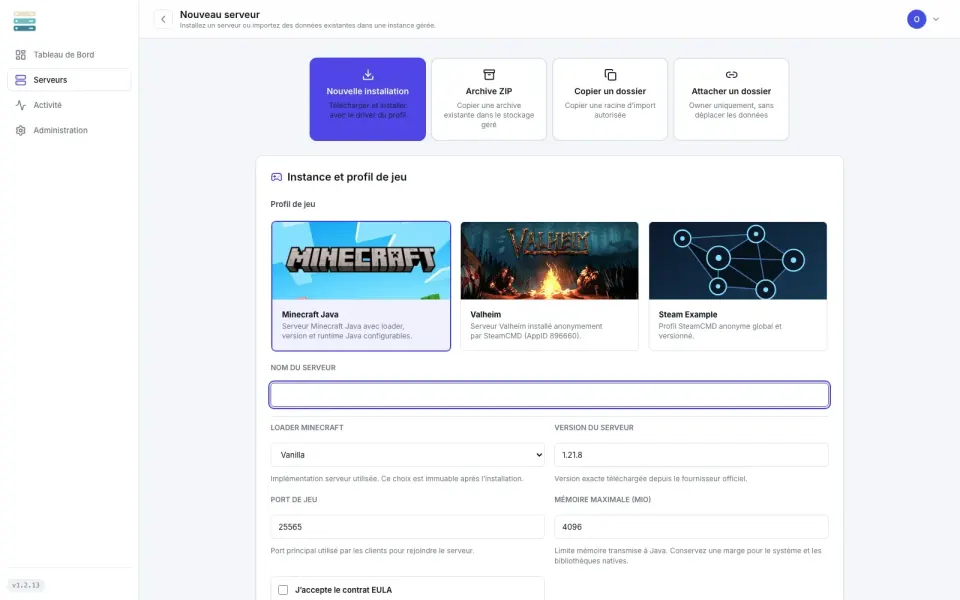Expand the user menu chevron

[x=936, y=19]
